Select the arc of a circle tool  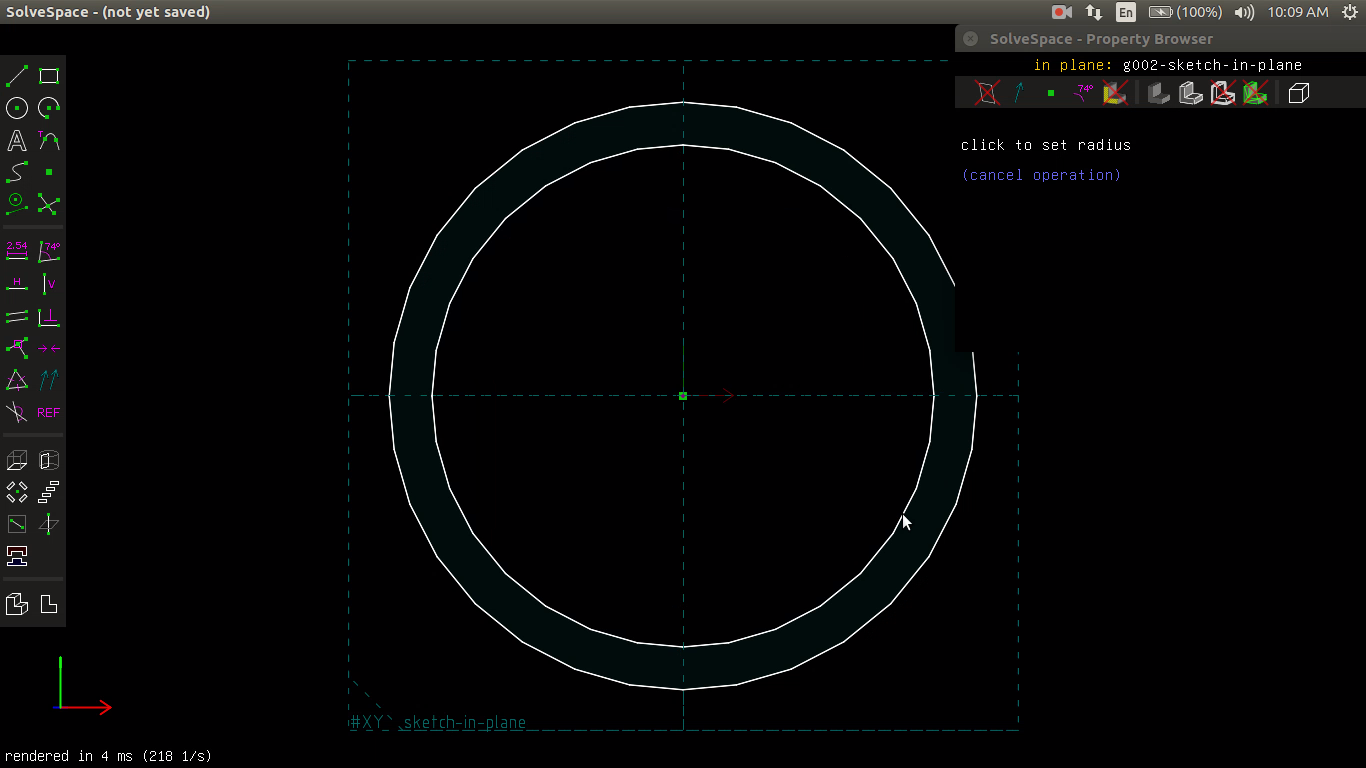[x=49, y=108]
